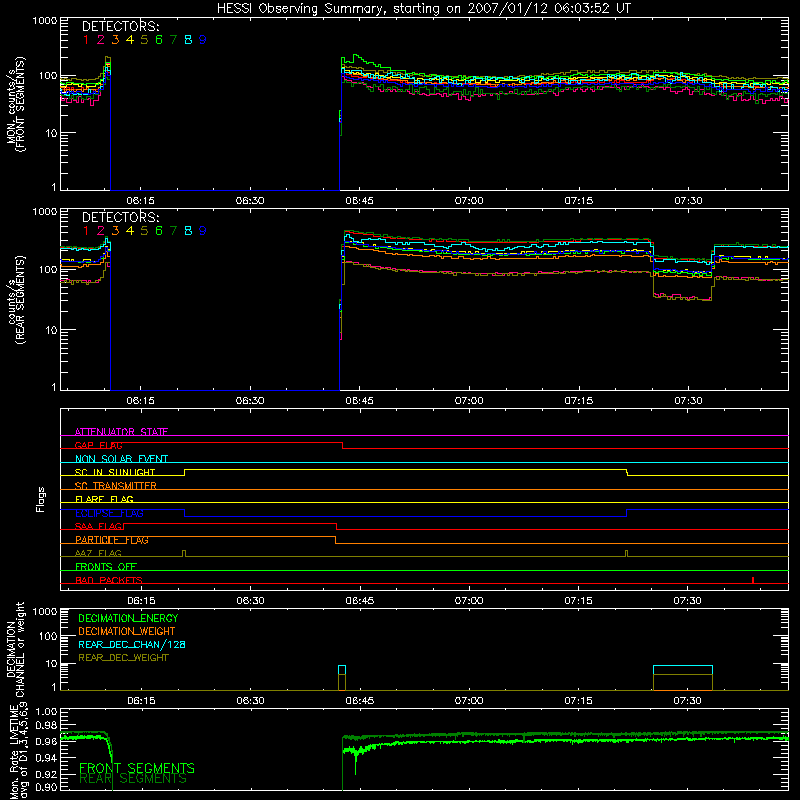The height and width of the screenshot is (800, 800).
Task: Click 06:30 tick label below decimation plot
Action: tap(250, 701)
